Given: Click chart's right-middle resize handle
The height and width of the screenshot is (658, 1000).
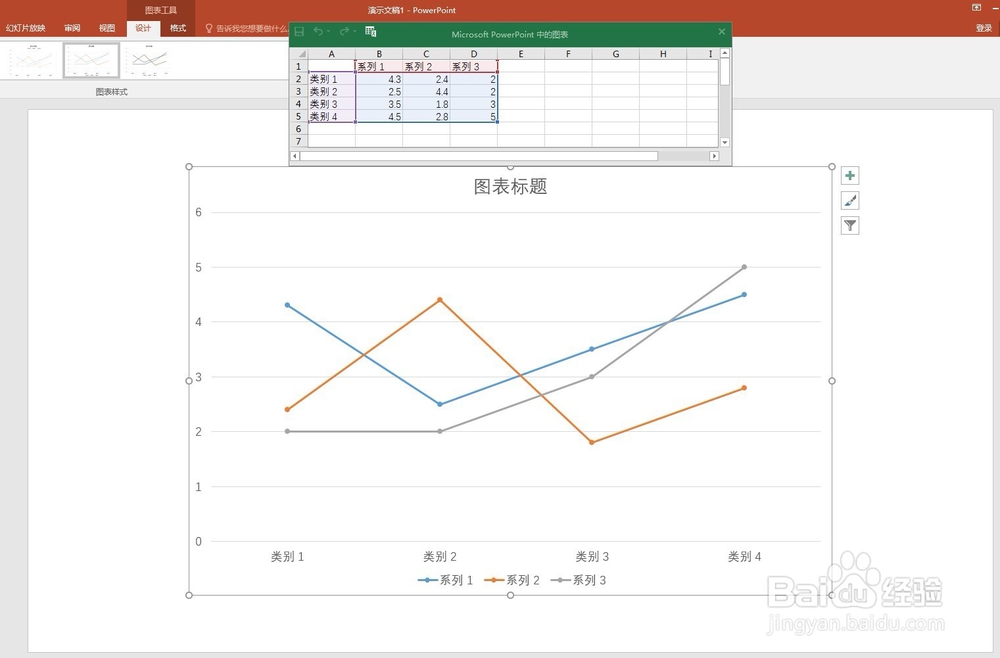Looking at the screenshot, I should click(832, 381).
